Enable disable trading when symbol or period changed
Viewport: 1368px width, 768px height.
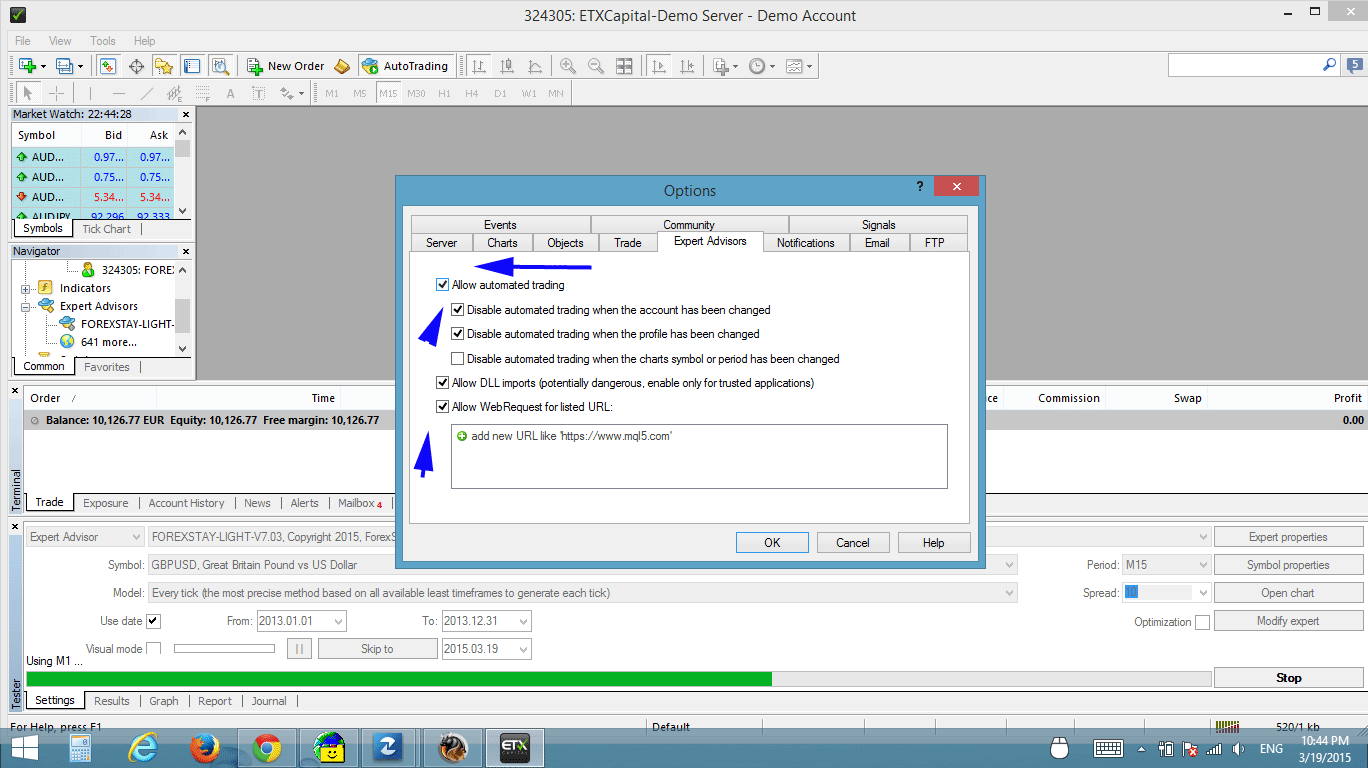click(x=458, y=358)
